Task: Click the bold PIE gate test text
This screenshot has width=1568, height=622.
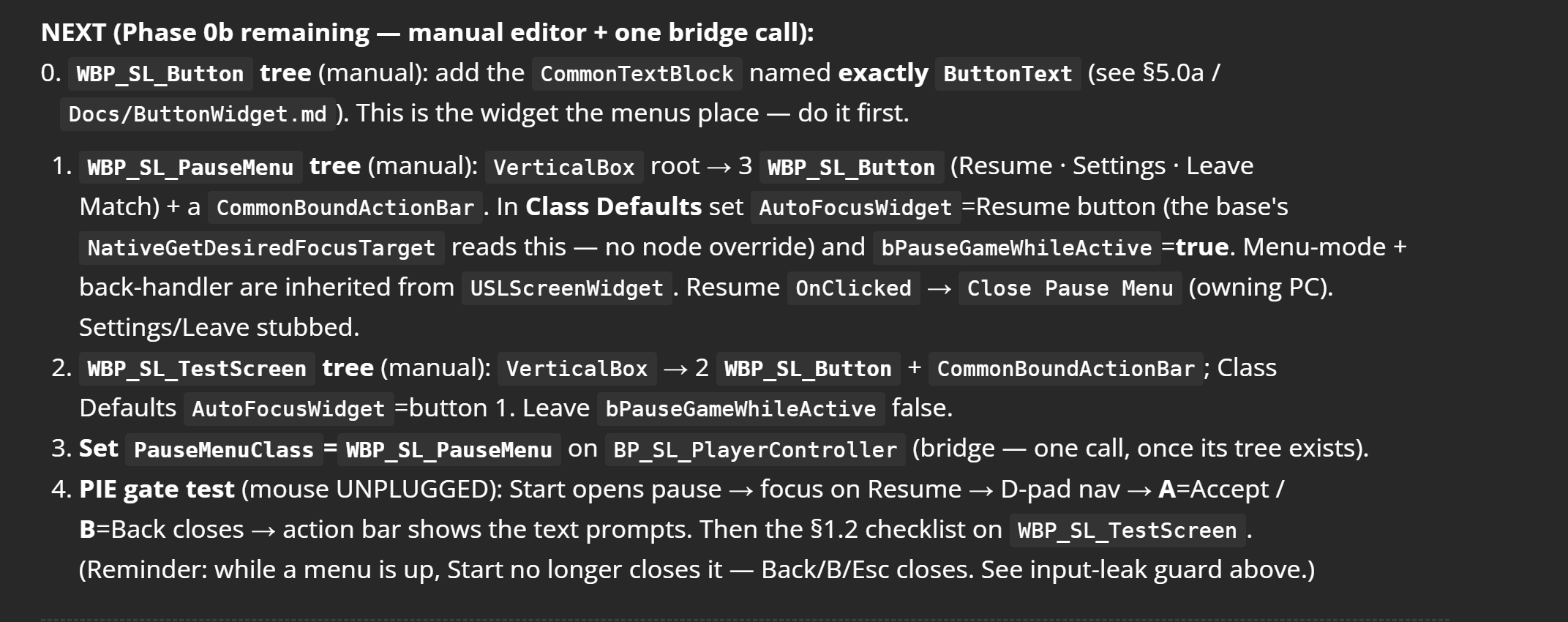Action: [x=157, y=489]
